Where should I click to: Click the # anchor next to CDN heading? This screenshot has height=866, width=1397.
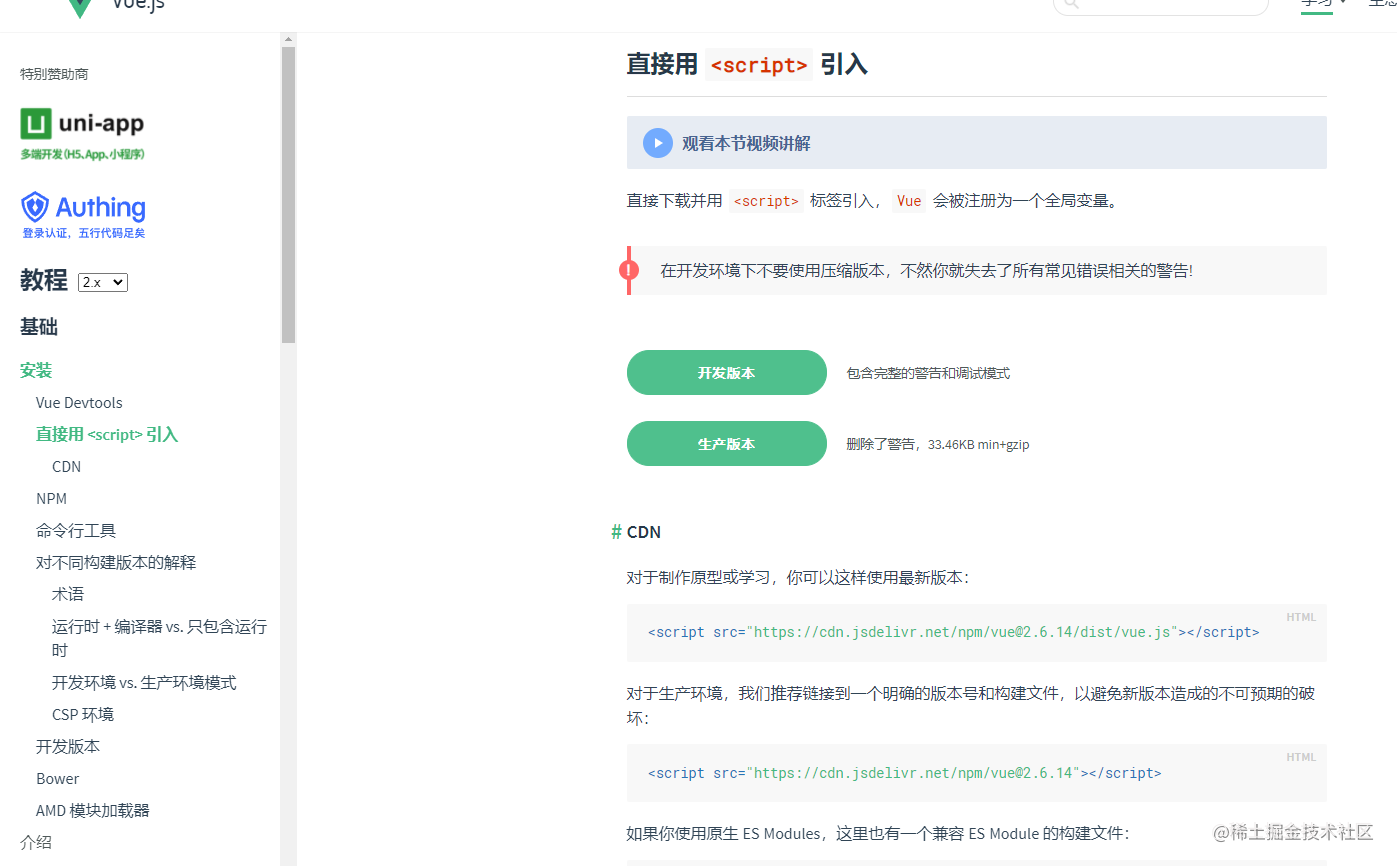click(616, 532)
